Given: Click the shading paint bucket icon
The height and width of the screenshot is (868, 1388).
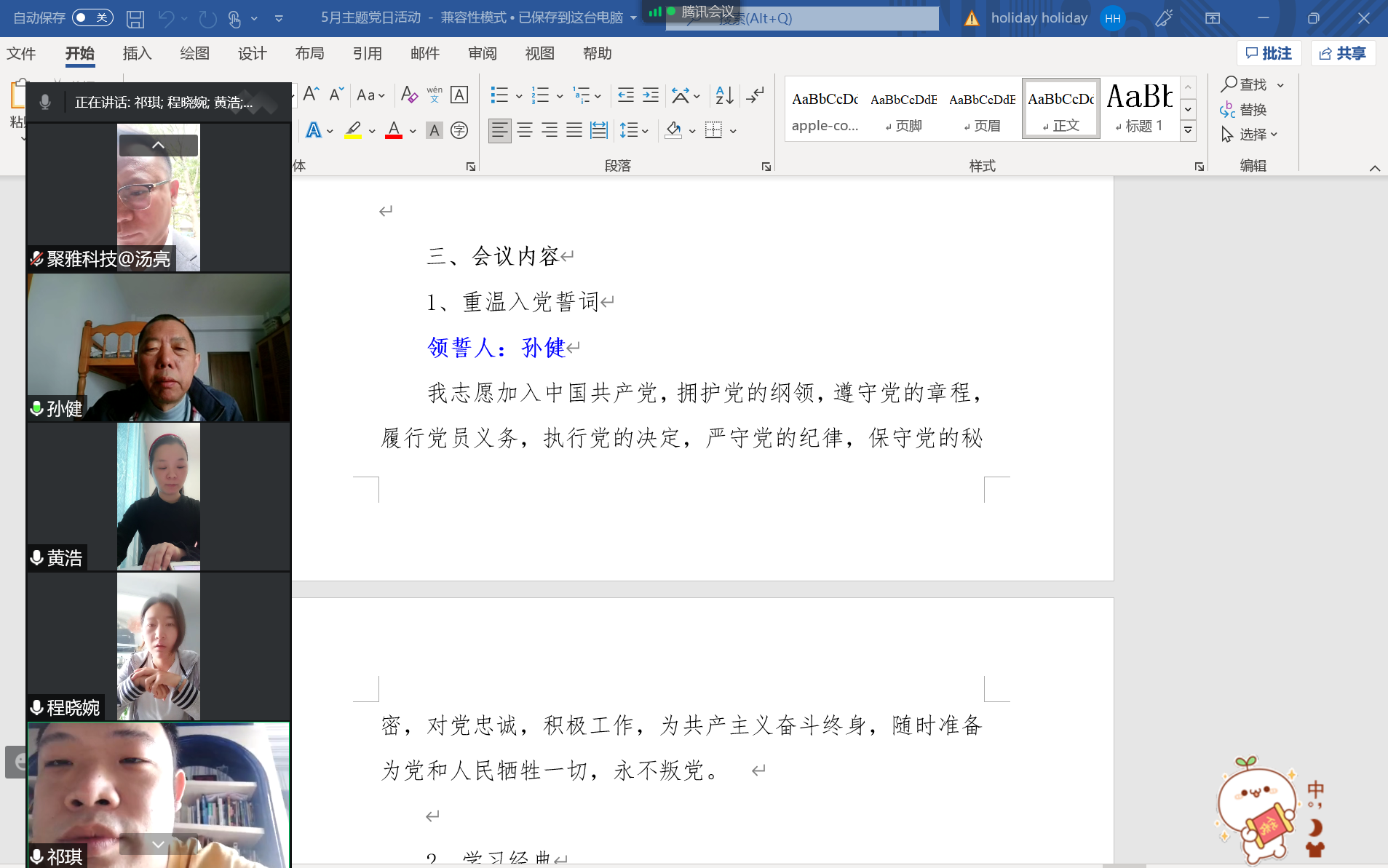Looking at the screenshot, I should pyautogui.click(x=673, y=130).
